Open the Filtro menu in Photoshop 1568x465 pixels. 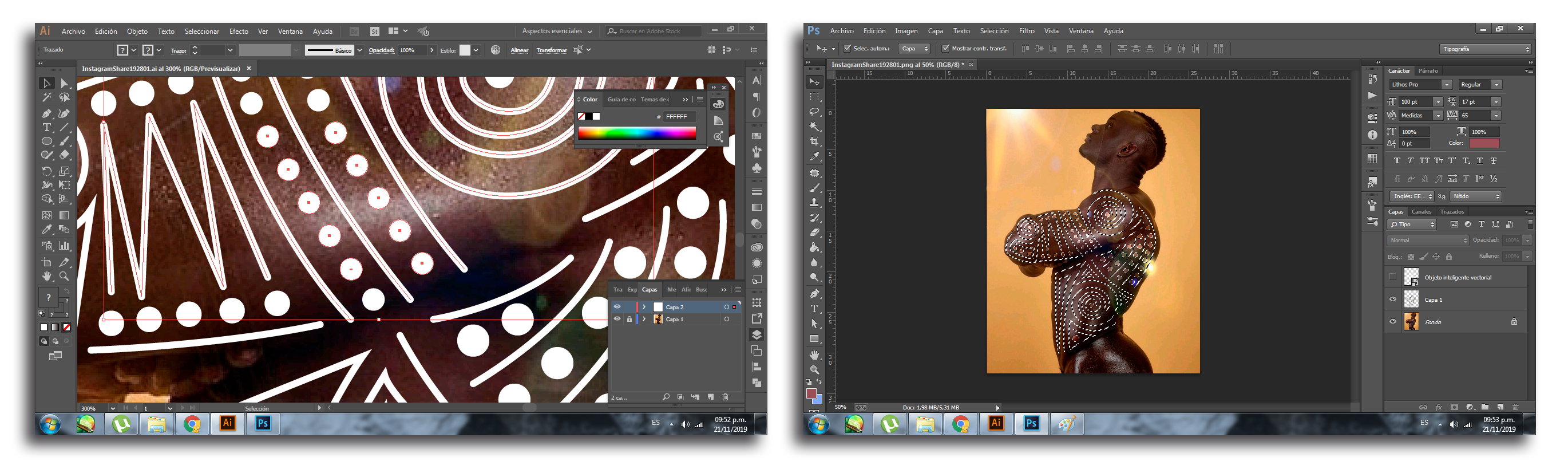1026,31
